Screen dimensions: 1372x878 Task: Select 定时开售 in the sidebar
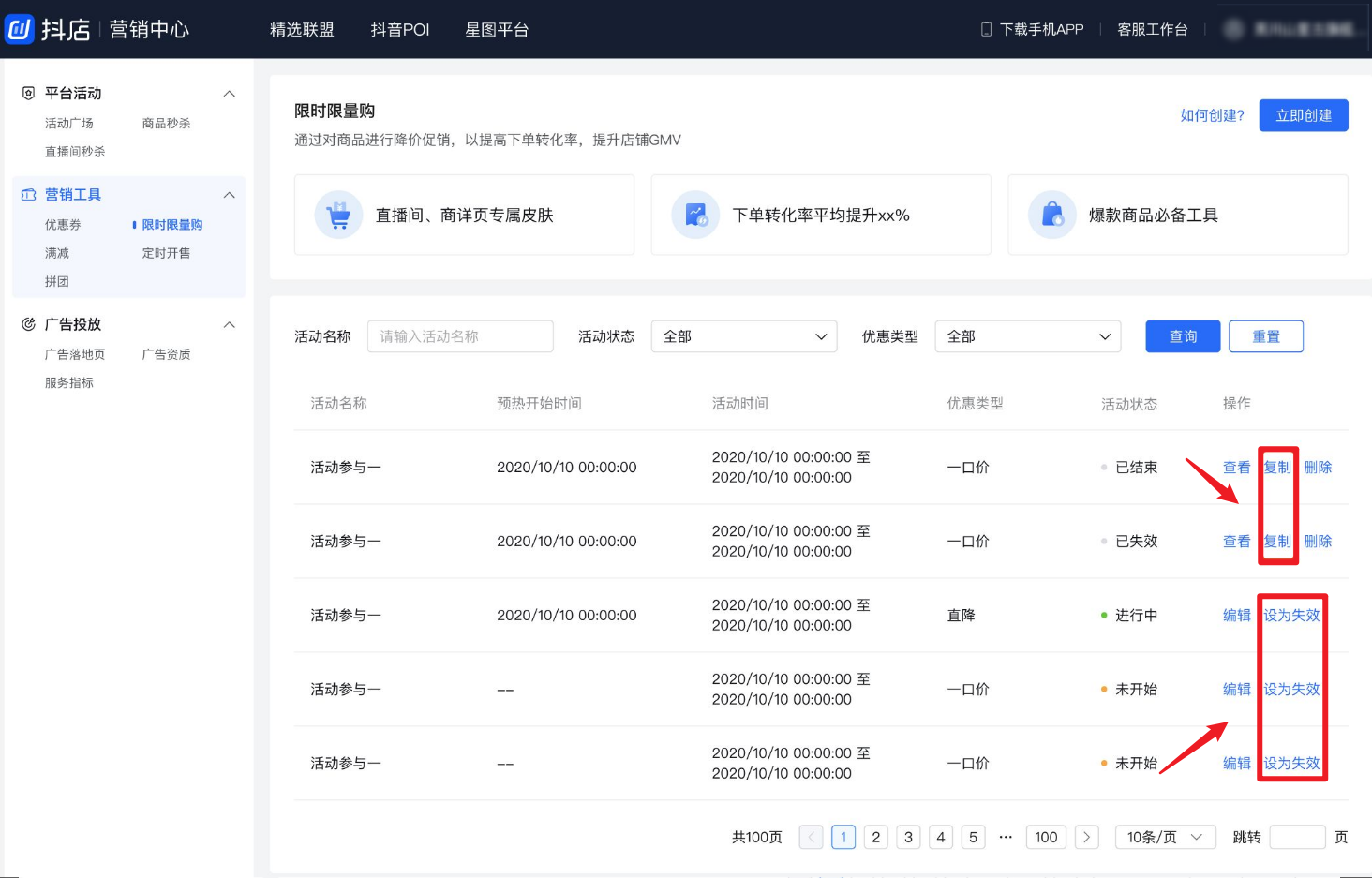(166, 253)
